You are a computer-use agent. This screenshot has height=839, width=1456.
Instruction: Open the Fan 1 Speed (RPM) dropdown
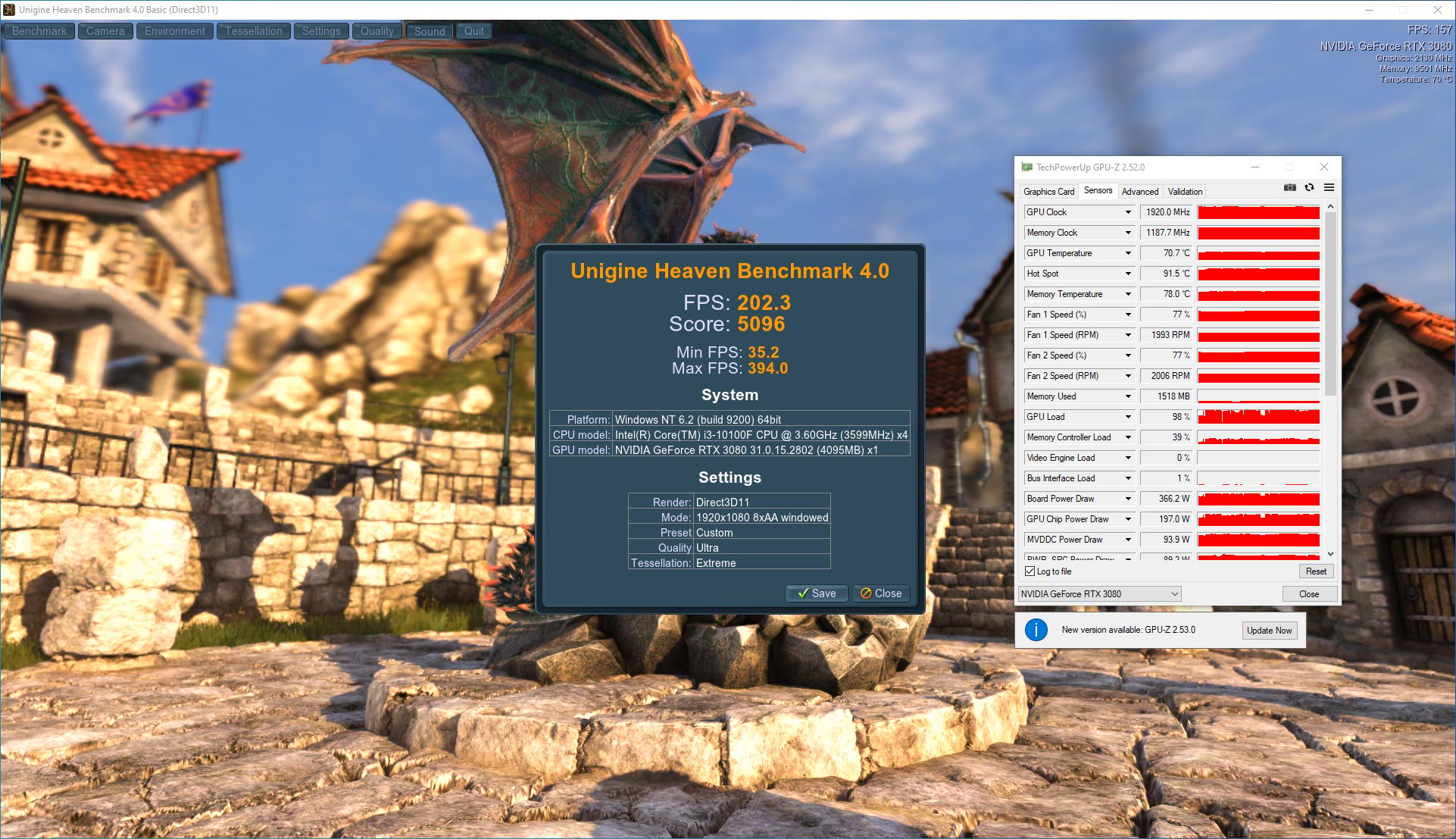tap(1128, 335)
